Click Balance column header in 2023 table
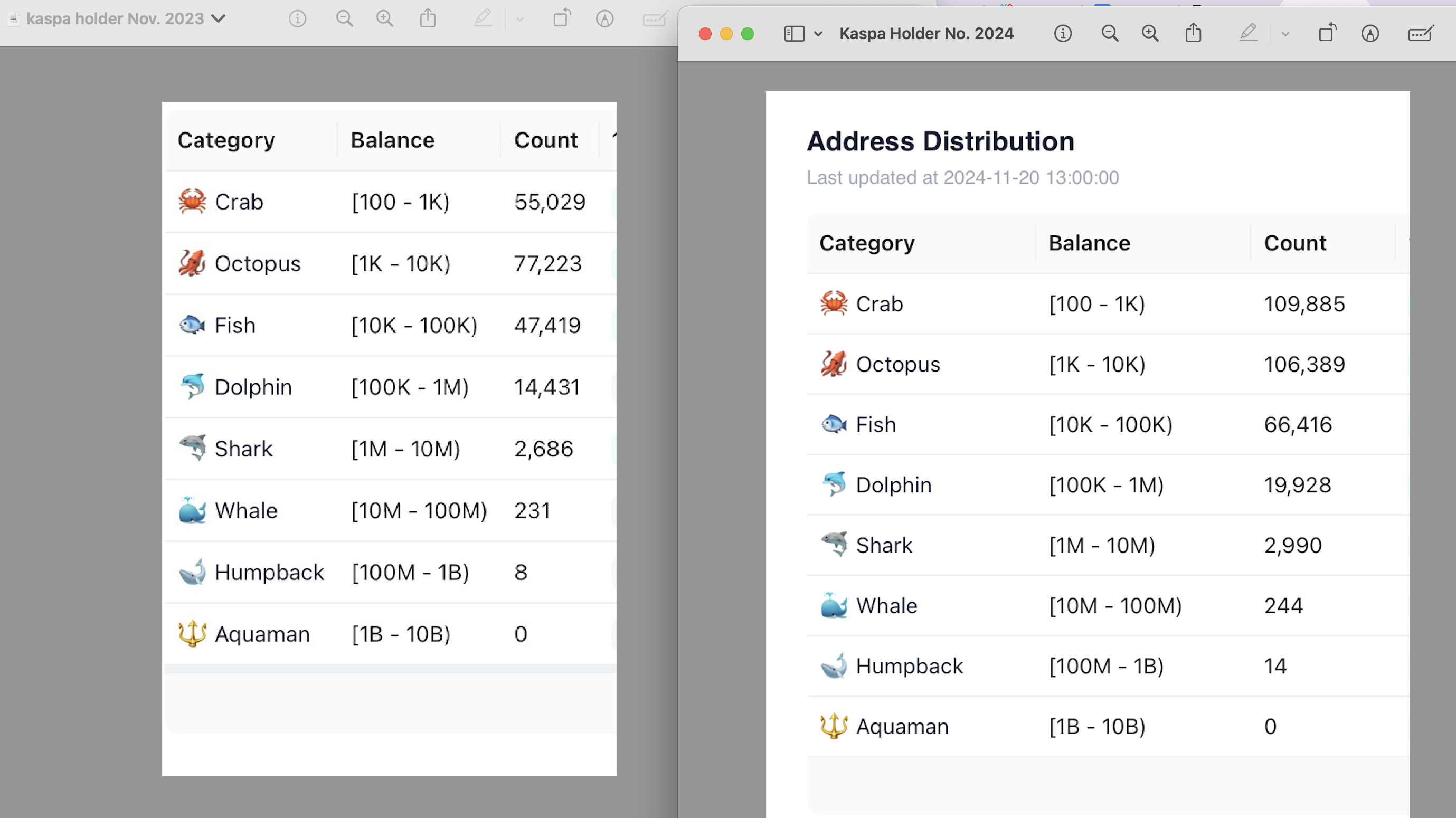The image size is (1456, 818). pyautogui.click(x=392, y=140)
